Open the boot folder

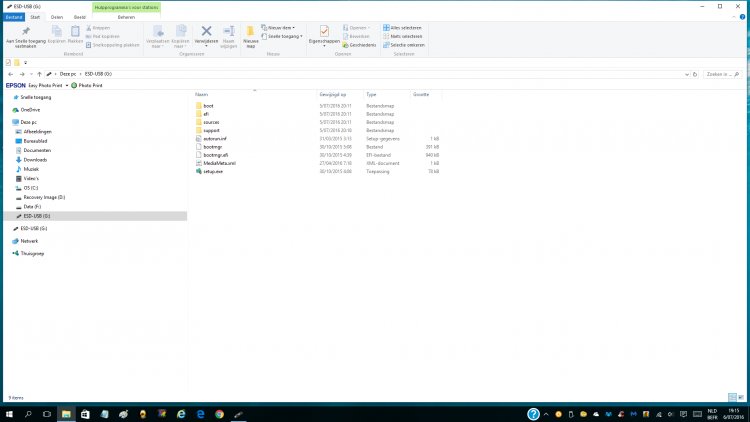pyautogui.click(x=208, y=105)
